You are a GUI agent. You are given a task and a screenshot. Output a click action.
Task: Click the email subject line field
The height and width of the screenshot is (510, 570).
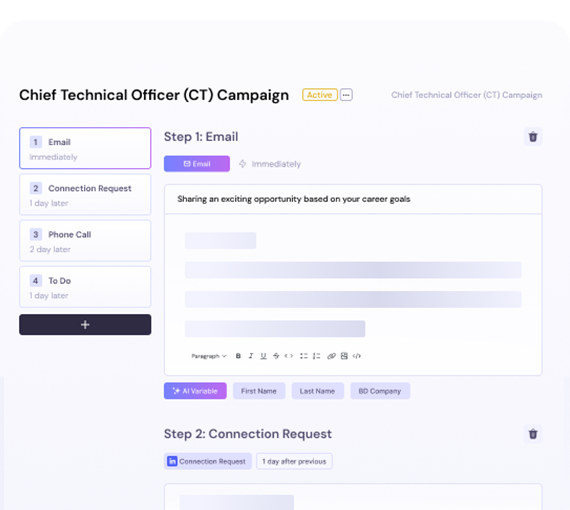pyautogui.click(x=353, y=199)
